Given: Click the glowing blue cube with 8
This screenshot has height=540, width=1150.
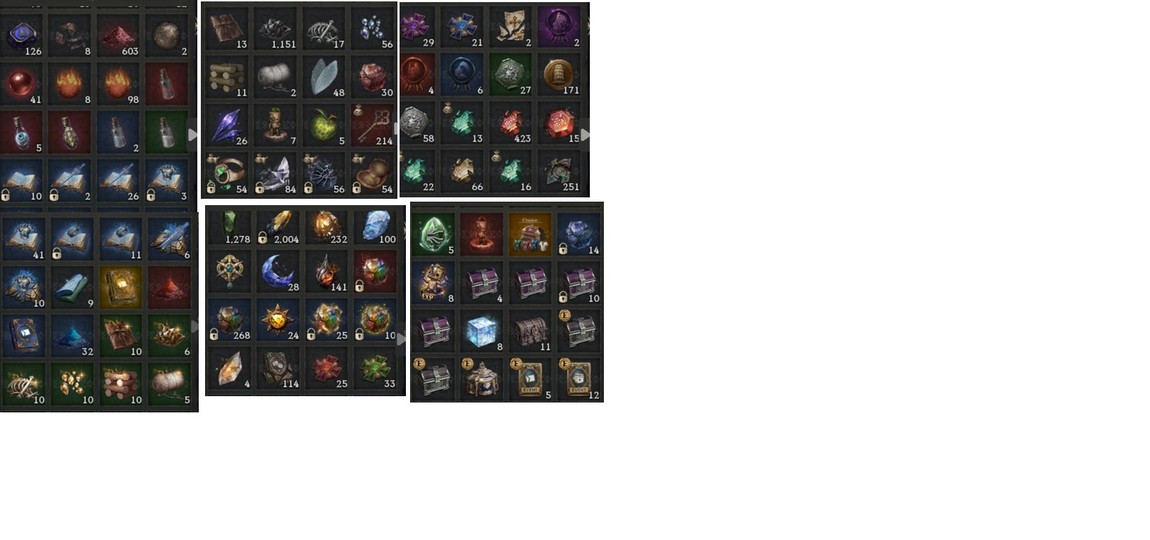Looking at the screenshot, I should pos(482,331).
